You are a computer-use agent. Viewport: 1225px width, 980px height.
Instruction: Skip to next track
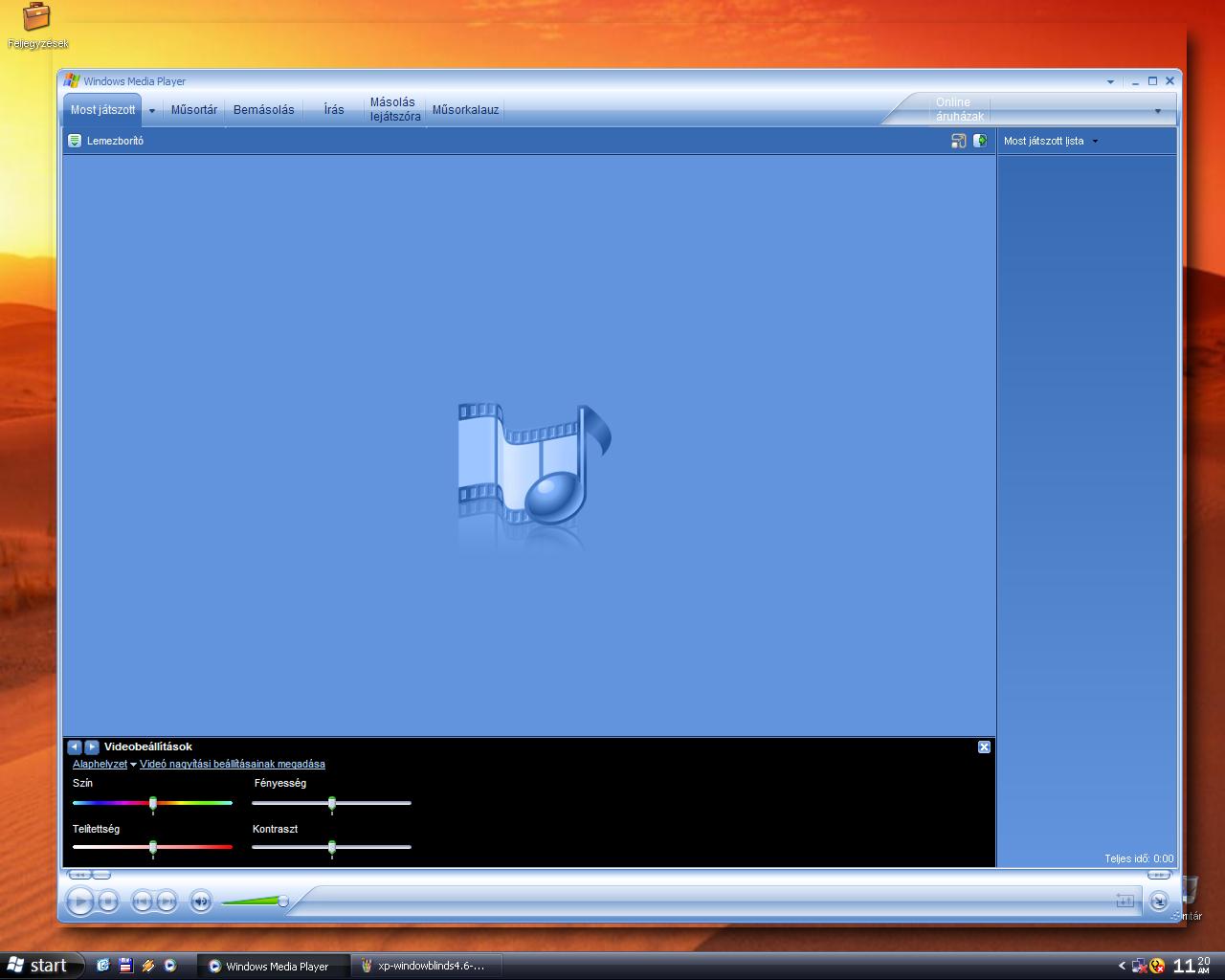pyautogui.click(x=167, y=901)
